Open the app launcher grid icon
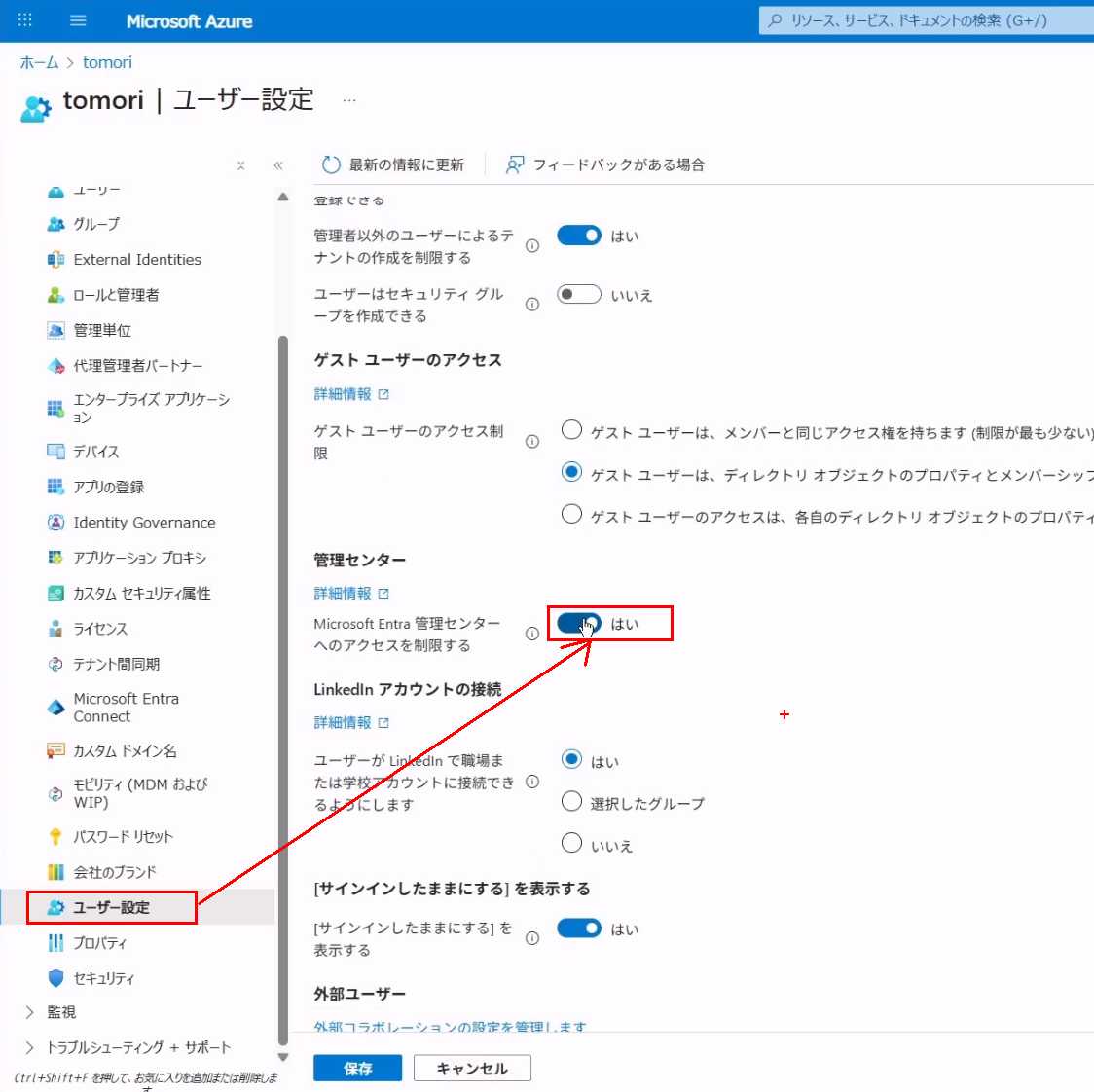Viewport: 1094px width, 1092px height. (25, 20)
